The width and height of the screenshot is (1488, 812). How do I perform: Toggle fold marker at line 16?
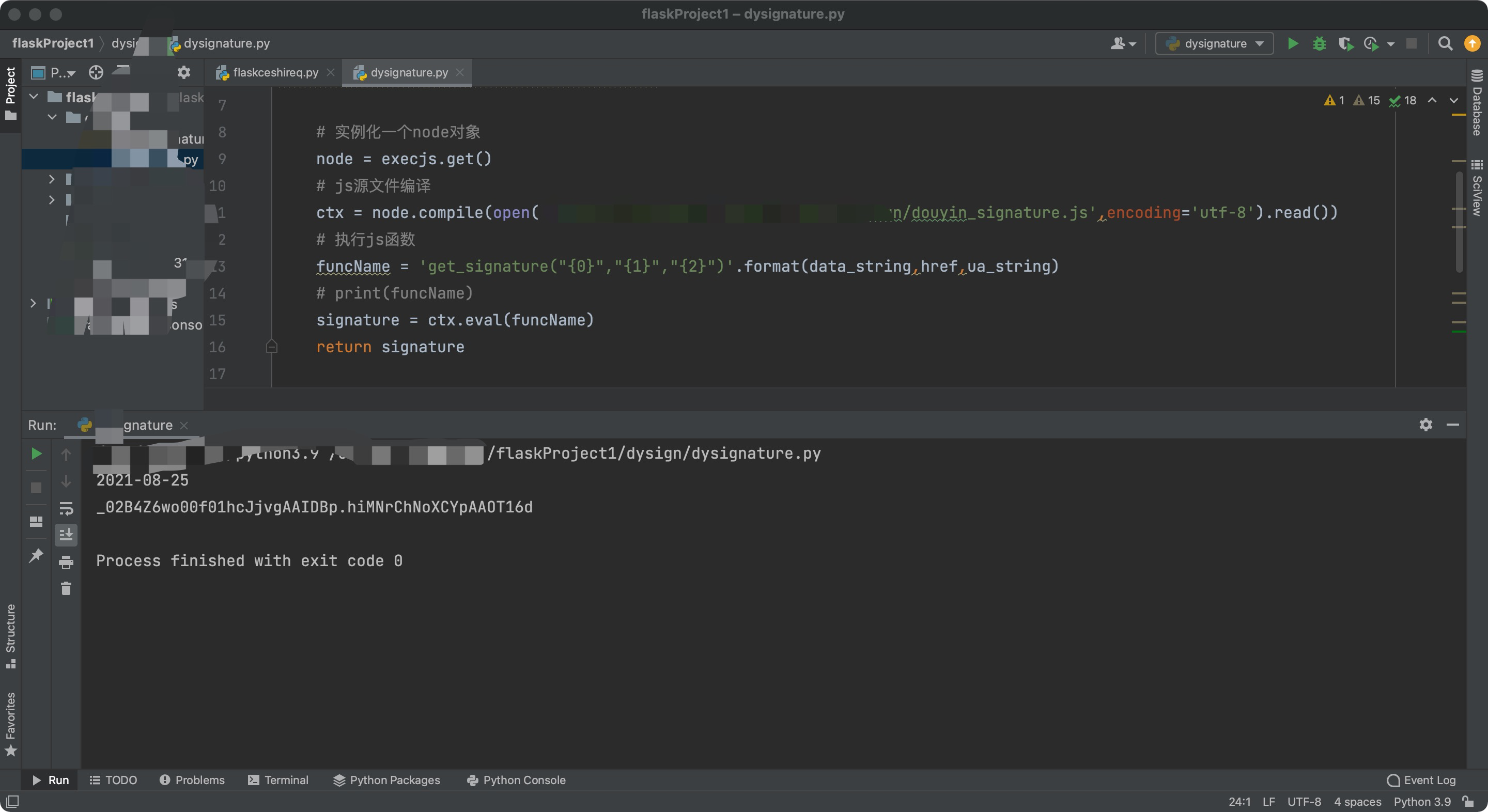click(x=271, y=347)
